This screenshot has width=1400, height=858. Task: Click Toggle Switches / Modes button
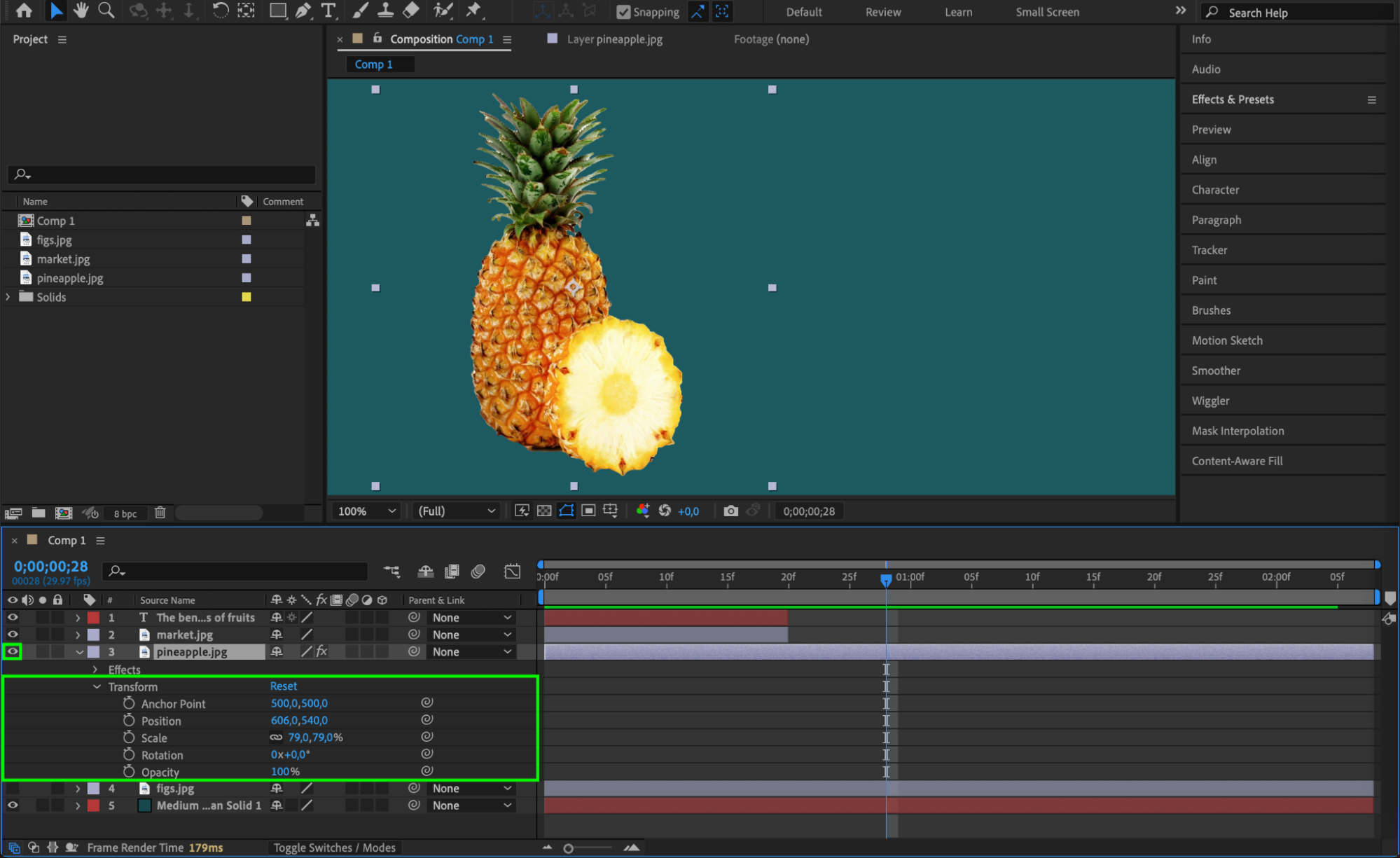334,847
